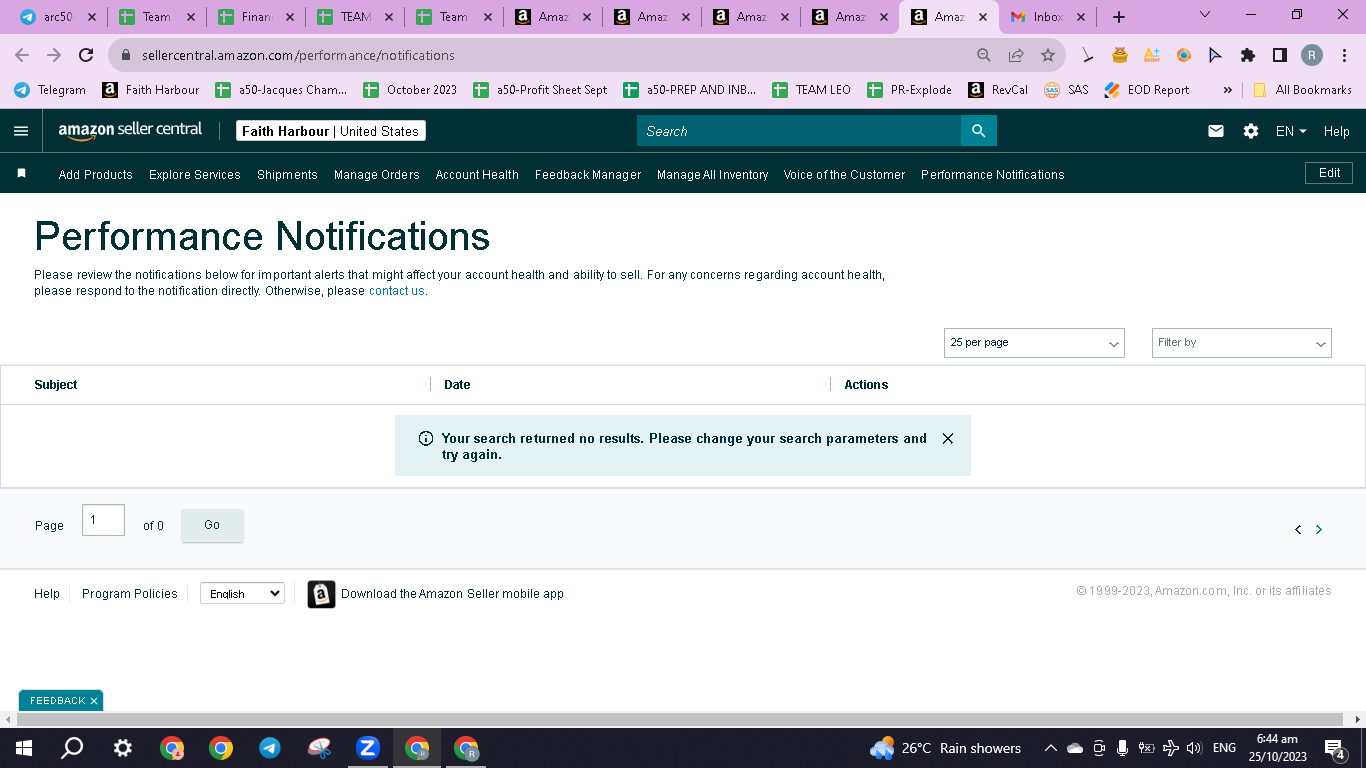The width and height of the screenshot is (1366, 768).
Task: Click the white bookmark flag icon beside Add Products
Action: (x=22, y=174)
